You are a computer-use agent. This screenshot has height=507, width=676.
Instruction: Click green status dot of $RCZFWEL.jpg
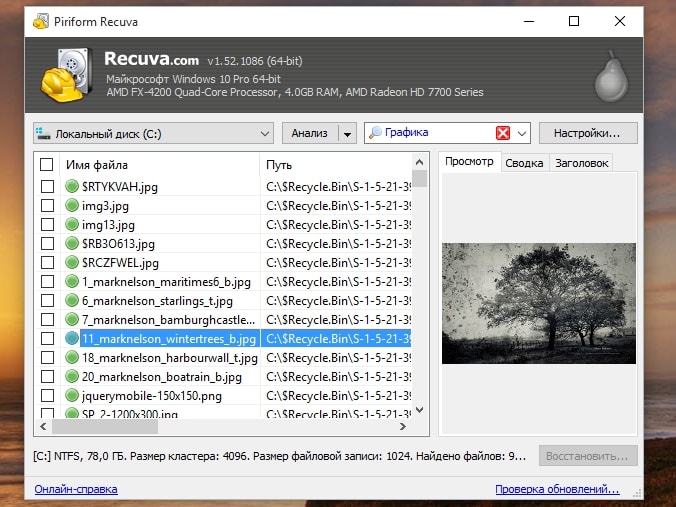[x=72, y=262]
